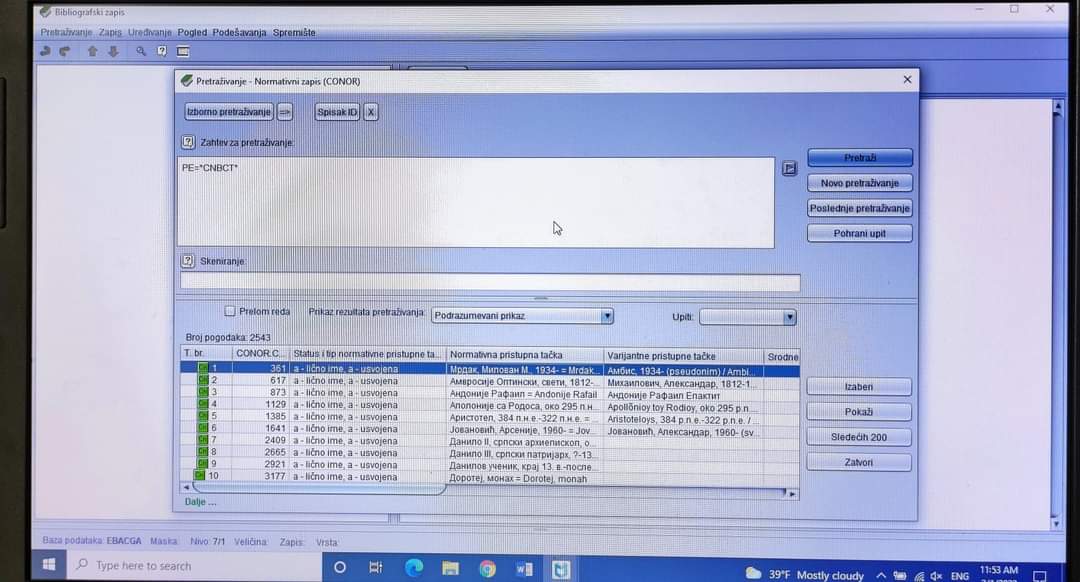This screenshot has height=582, width=1080.
Task: Click help icon beside Zahtev za pretraživanje
Action: (188, 143)
